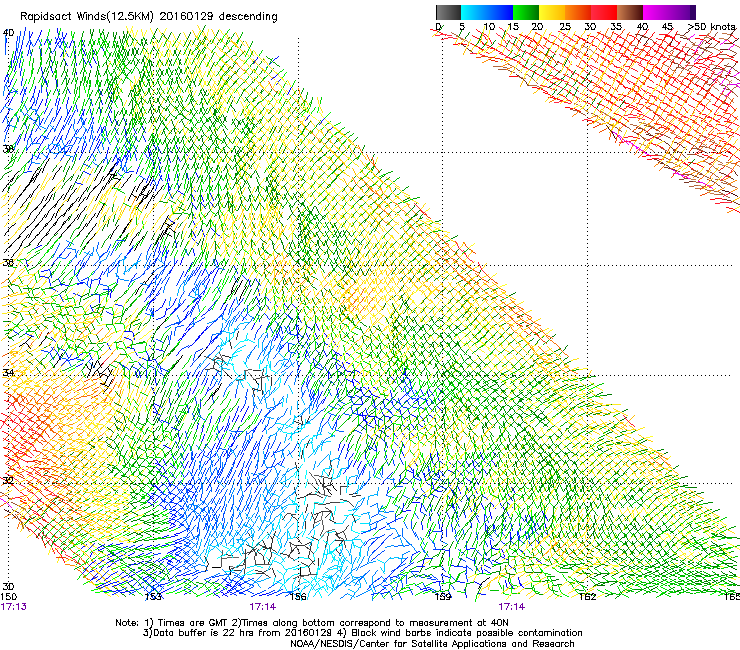Click the red 30-35 knots legend segment
The height and width of the screenshot is (650, 740).
coord(604,12)
